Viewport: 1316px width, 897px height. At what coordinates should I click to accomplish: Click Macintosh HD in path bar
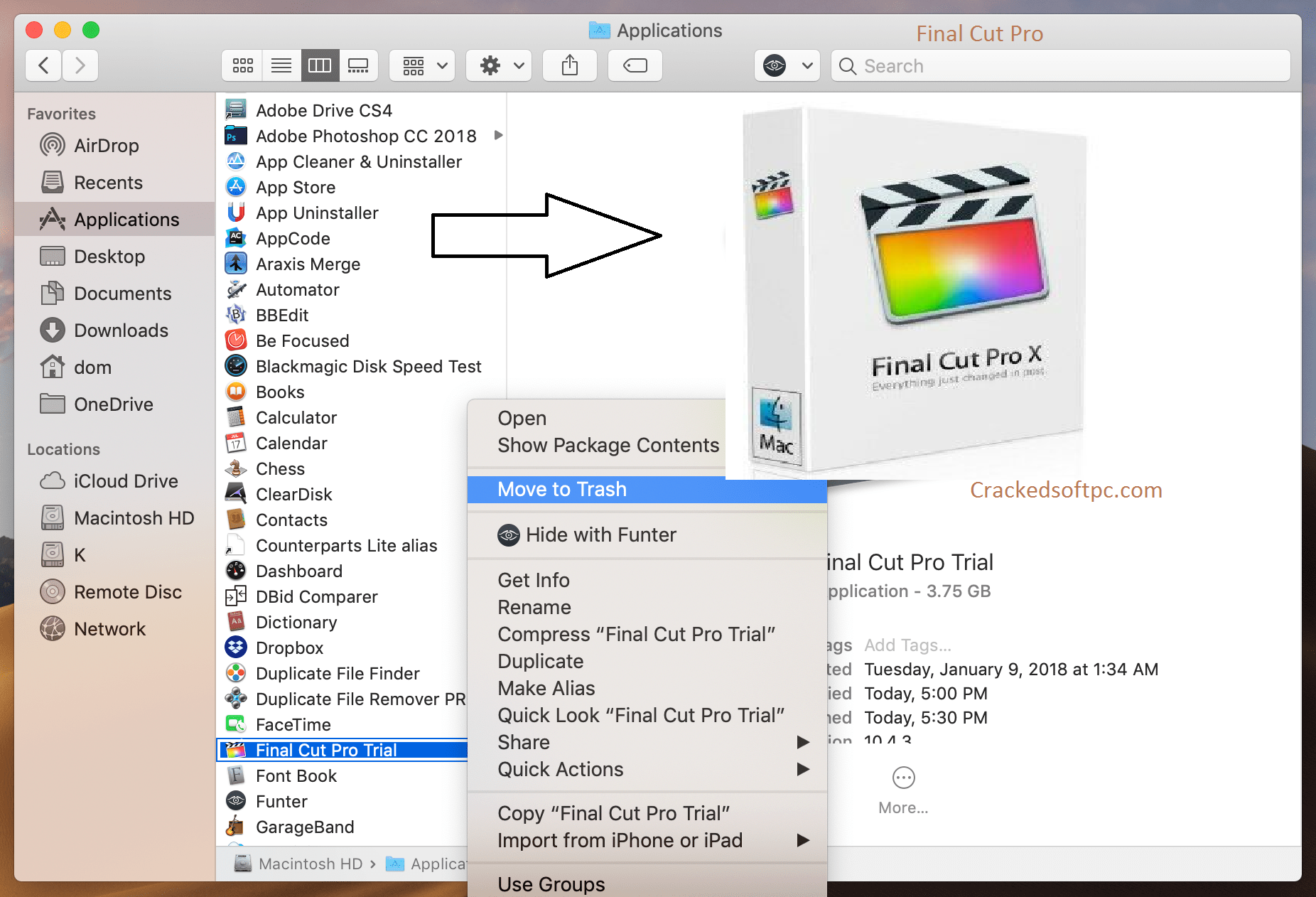tap(298, 864)
